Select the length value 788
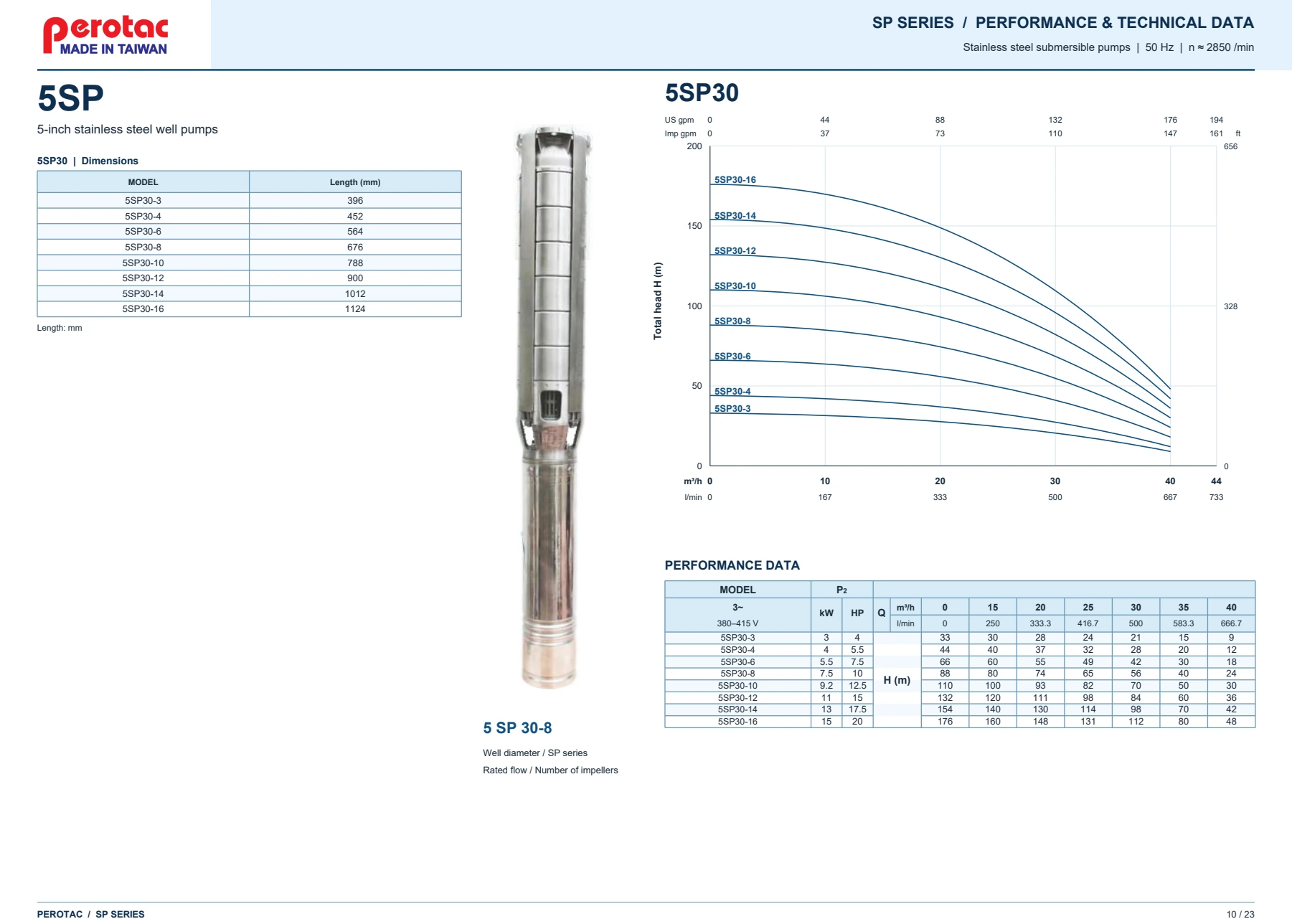This screenshot has height=924, width=1292. click(355, 263)
